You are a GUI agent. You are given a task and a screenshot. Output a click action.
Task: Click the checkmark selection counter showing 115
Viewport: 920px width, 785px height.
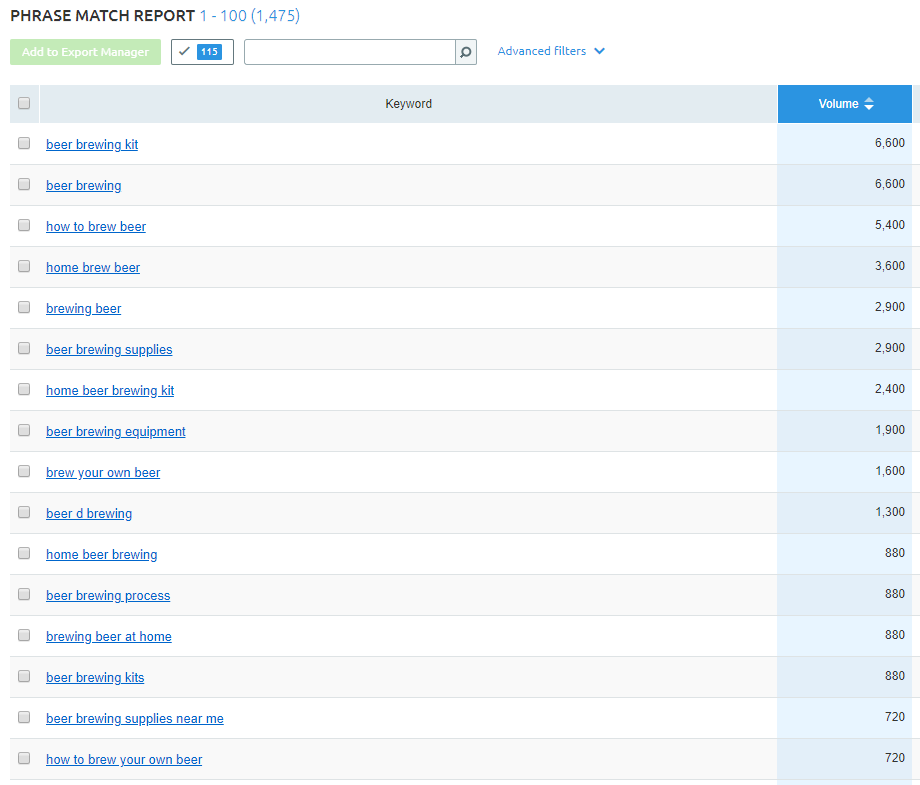(x=202, y=51)
